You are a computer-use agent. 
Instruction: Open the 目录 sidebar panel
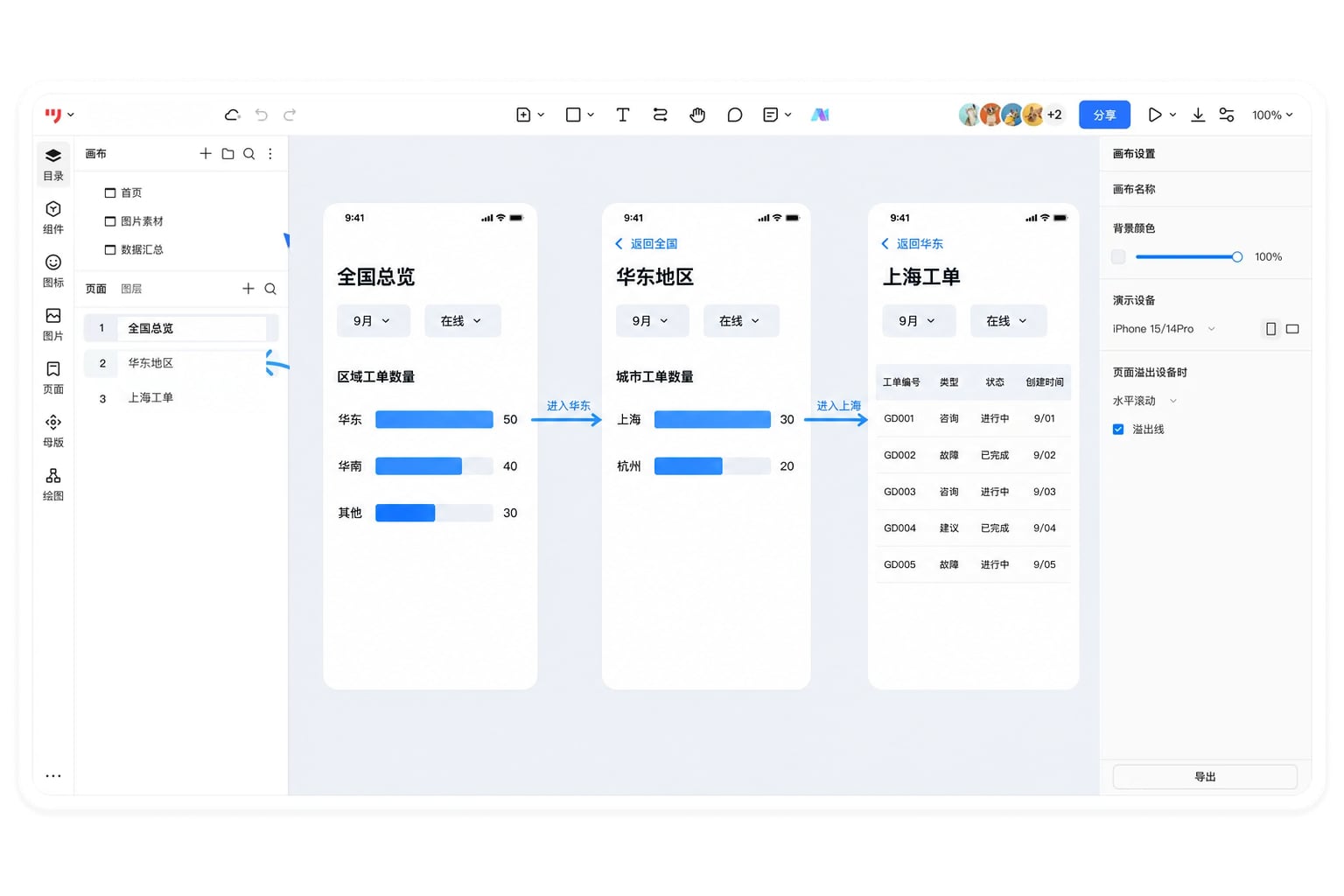coord(53,164)
